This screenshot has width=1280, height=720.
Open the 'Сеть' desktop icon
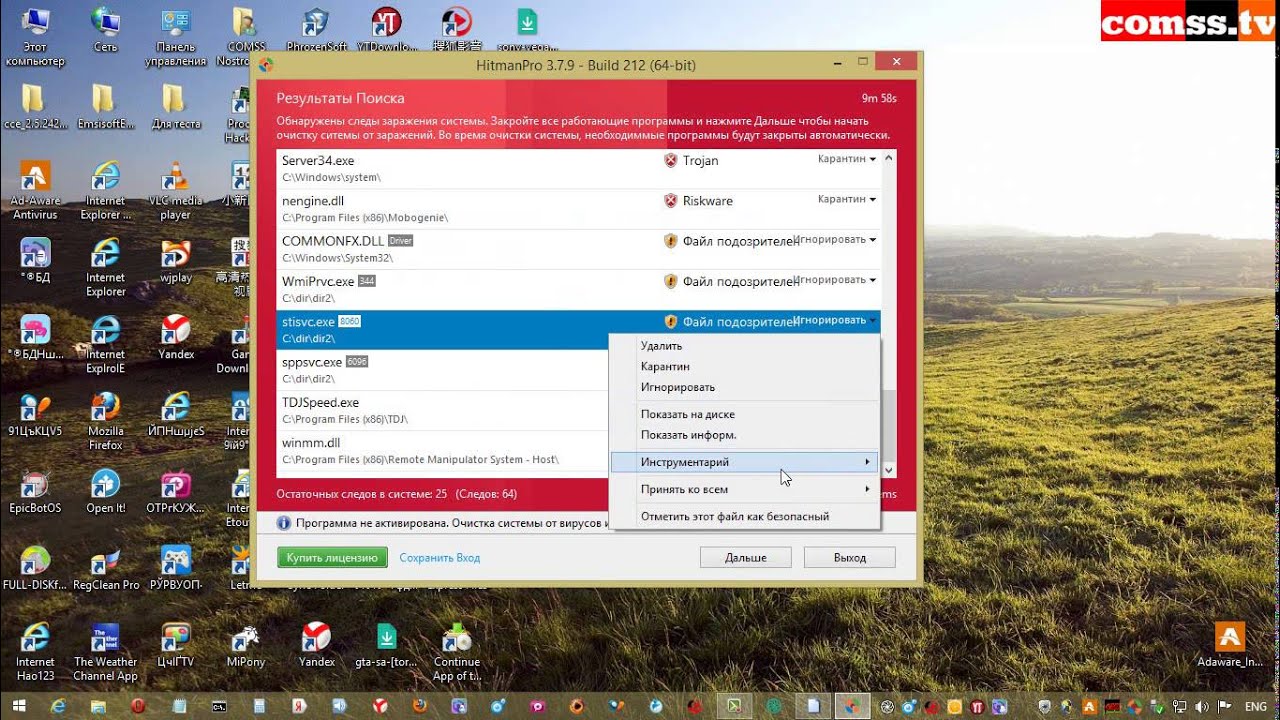click(x=105, y=33)
